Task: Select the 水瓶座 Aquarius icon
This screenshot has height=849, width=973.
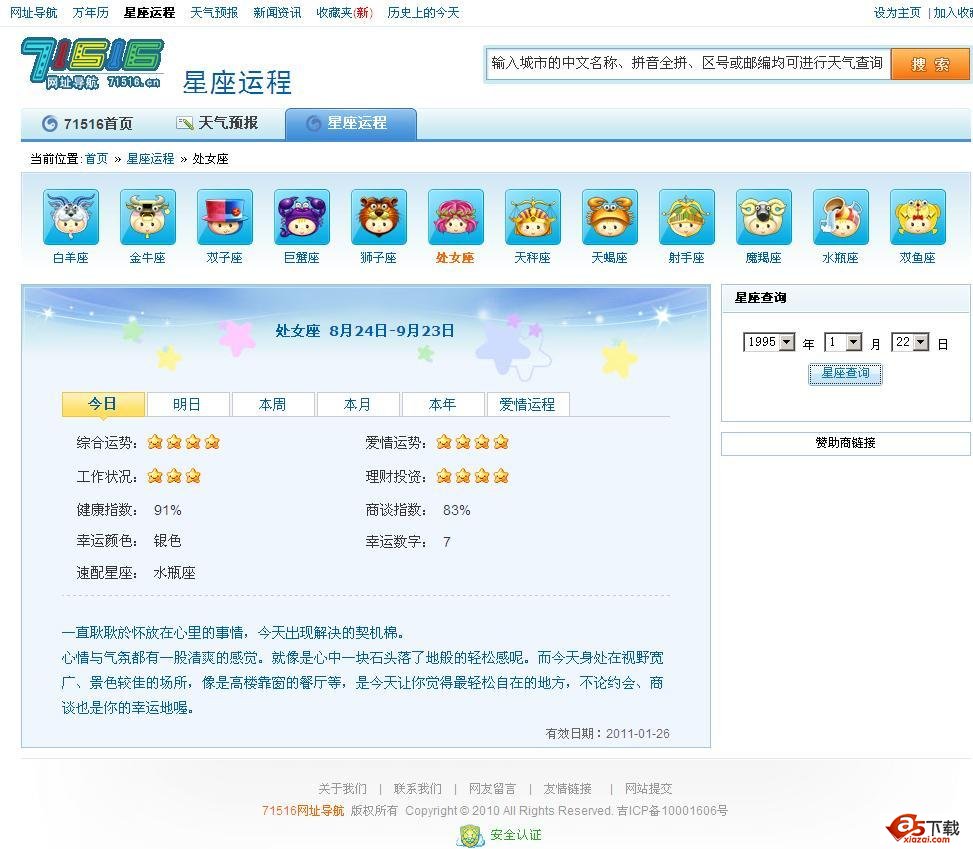Action: (840, 217)
